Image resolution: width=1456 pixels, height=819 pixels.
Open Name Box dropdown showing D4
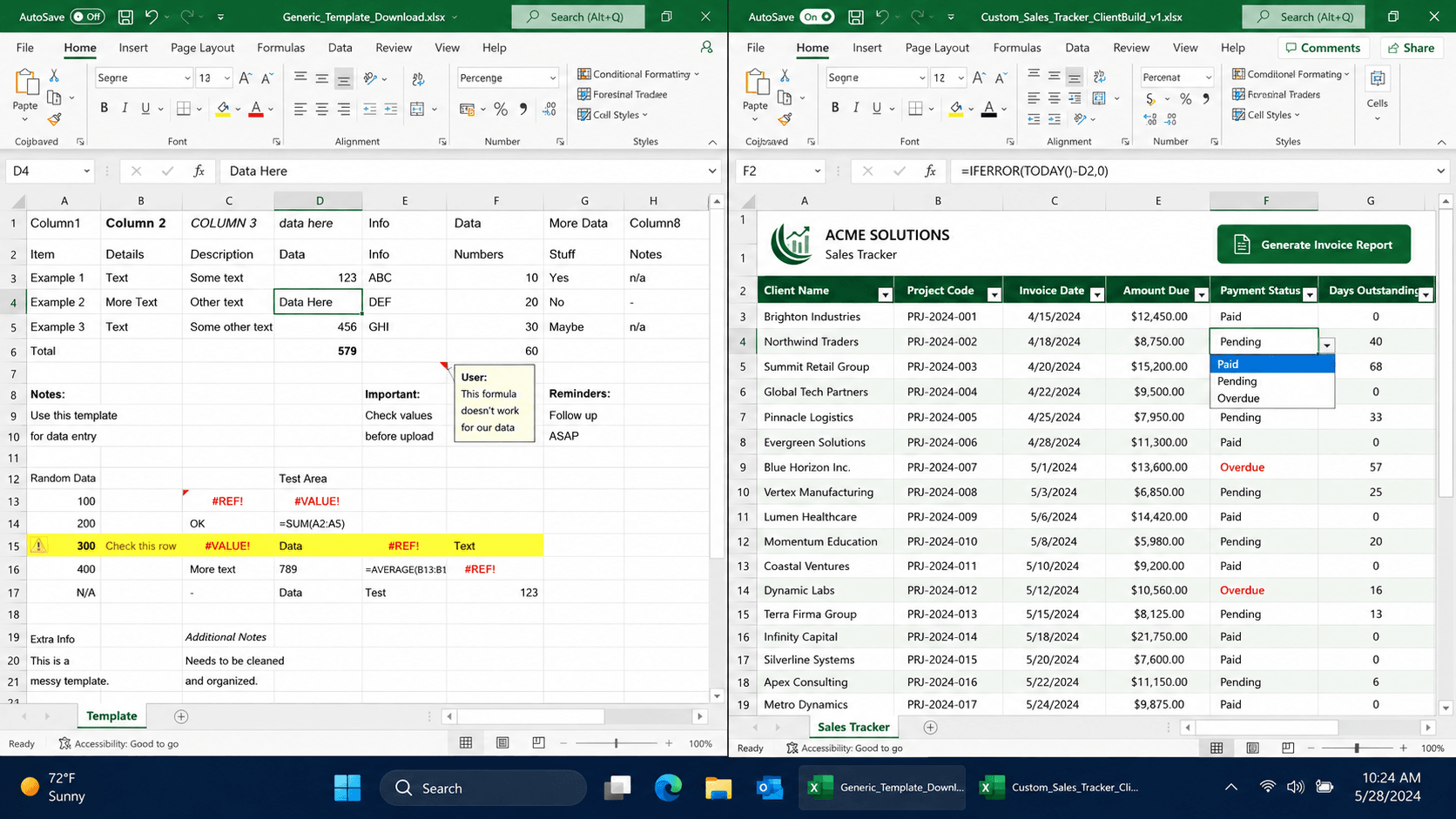tap(86, 171)
